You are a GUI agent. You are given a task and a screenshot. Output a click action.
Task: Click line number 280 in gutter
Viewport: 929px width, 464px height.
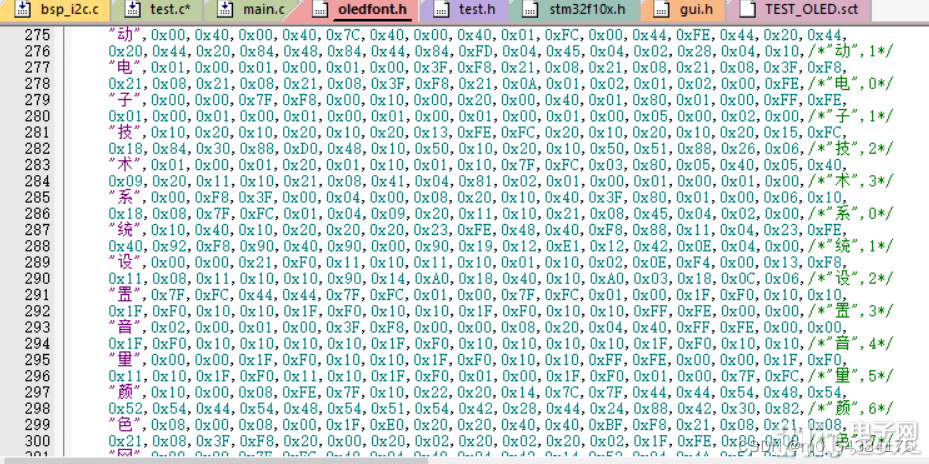(x=37, y=116)
